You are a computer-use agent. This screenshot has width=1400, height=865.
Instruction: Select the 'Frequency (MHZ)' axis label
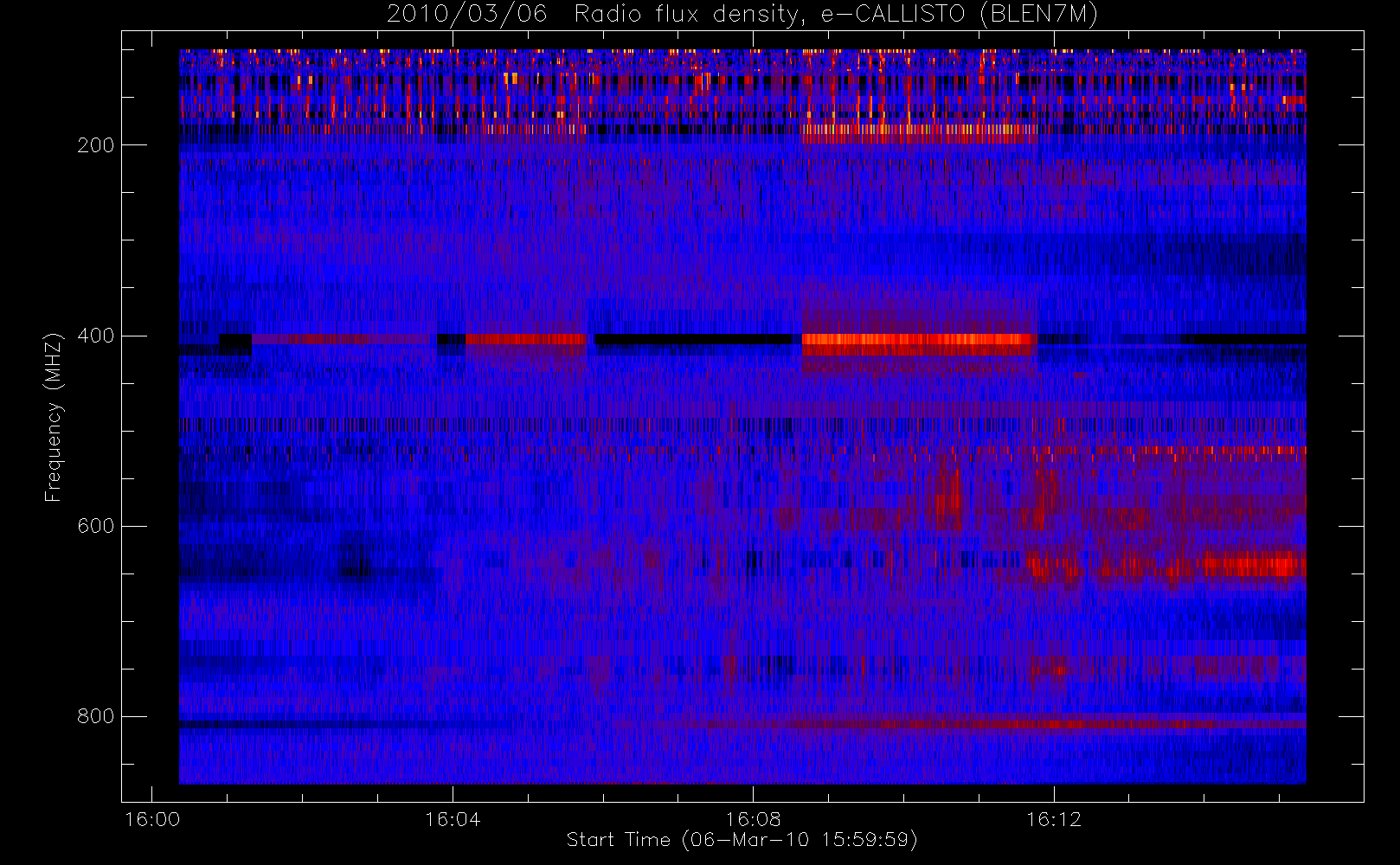tap(54, 417)
